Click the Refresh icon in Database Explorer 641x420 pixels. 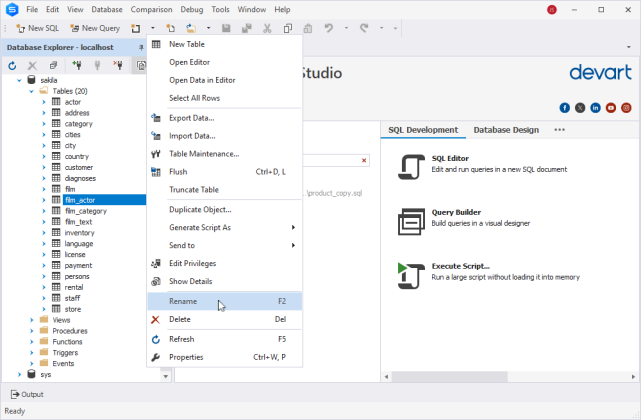(x=12, y=65)
